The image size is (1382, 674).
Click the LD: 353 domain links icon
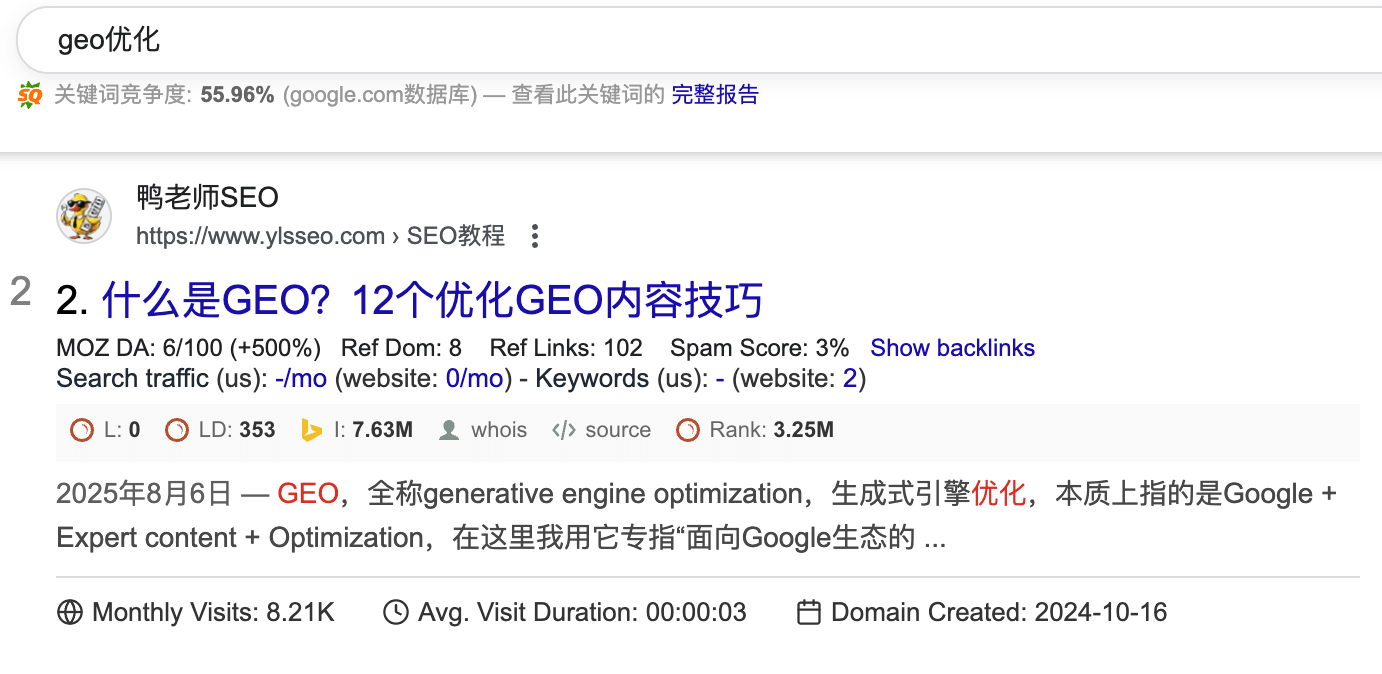point(176,430)
